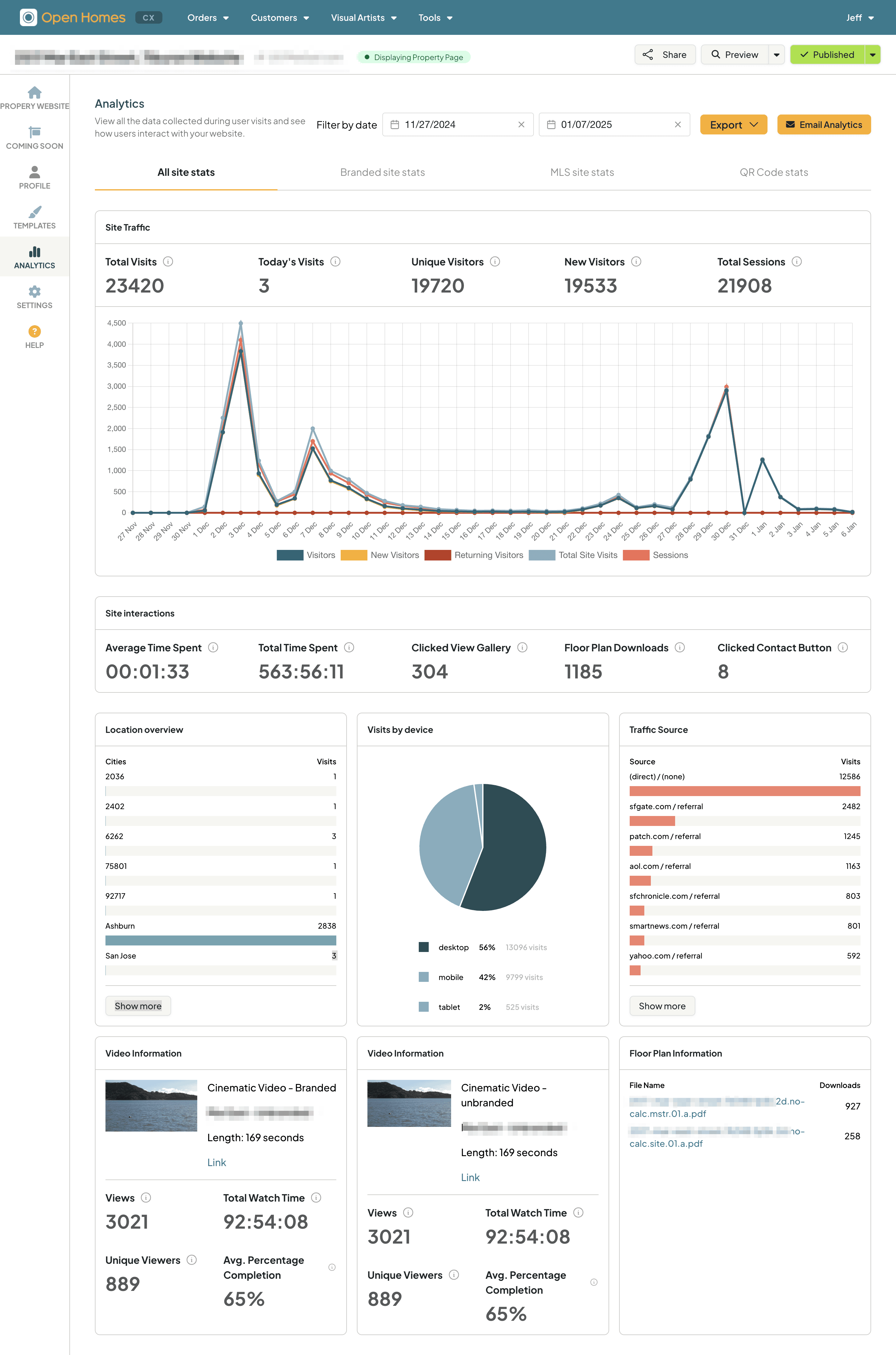This screenshot has height=1355, width=896.
Task: Open the Published status dropdown arrow
Action: point(873,55)
